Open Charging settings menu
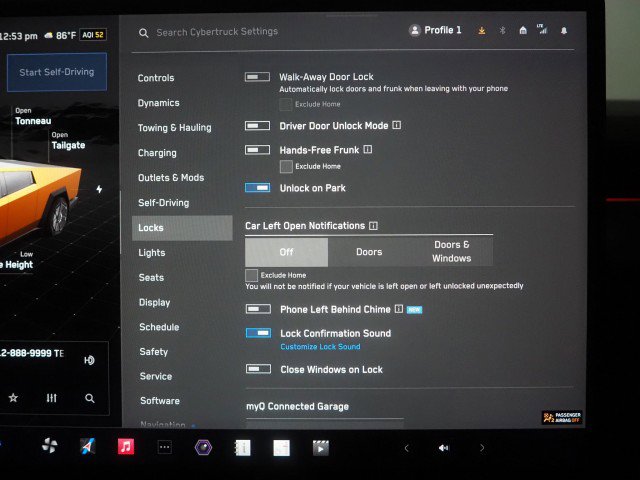640x480 pixels. 157,153
